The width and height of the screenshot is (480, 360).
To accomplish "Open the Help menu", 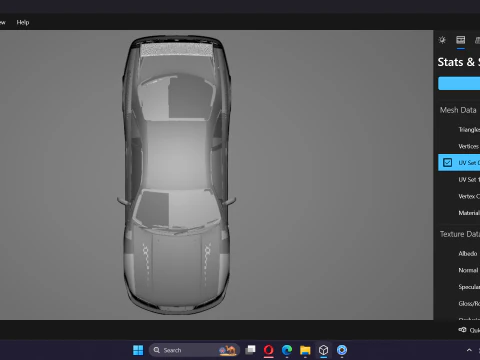I will coord(23,22).
